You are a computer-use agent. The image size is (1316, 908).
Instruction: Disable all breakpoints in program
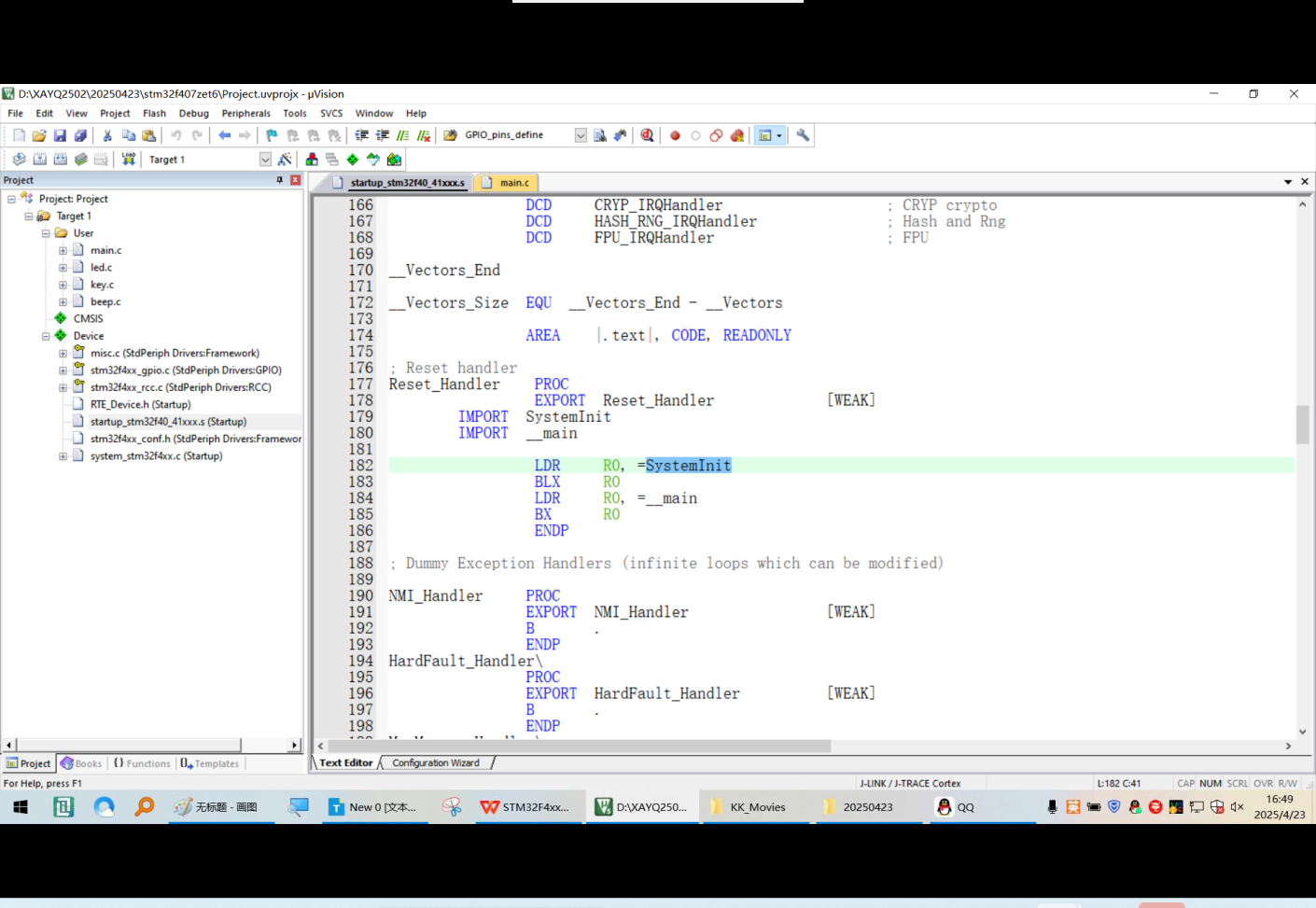[x=715, y=134]
